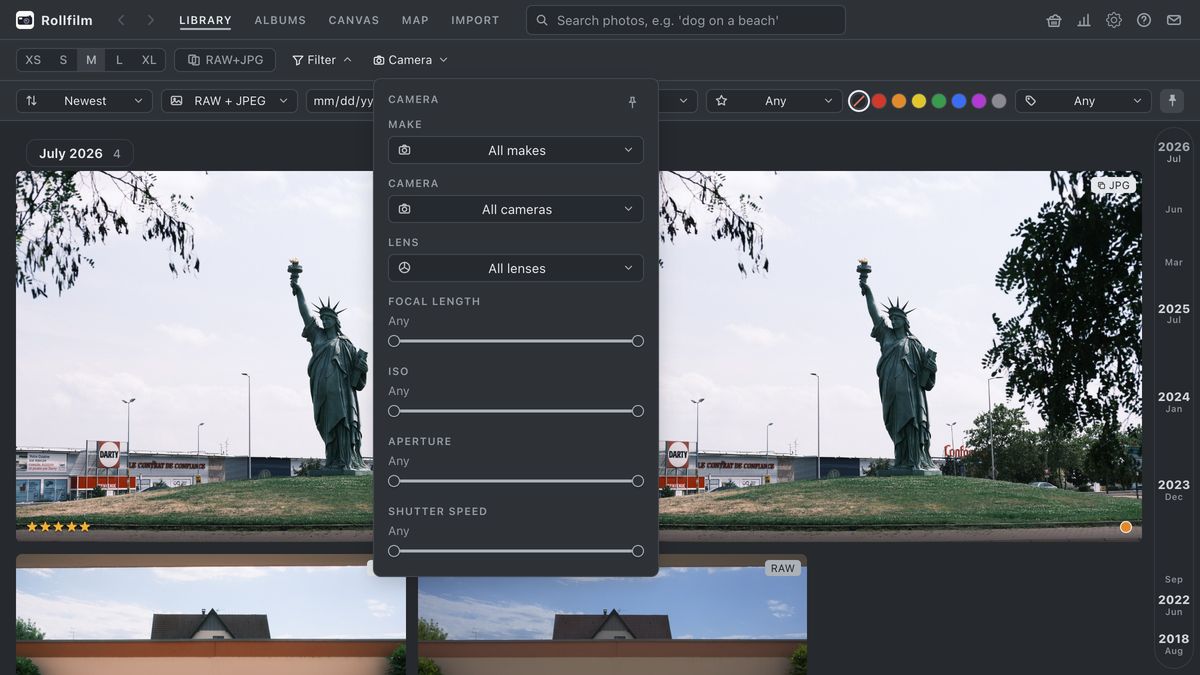The height and width of the screenshot is (675, 1200).
Task: Open the star rating Any dropdown
Action: (774, 101)
